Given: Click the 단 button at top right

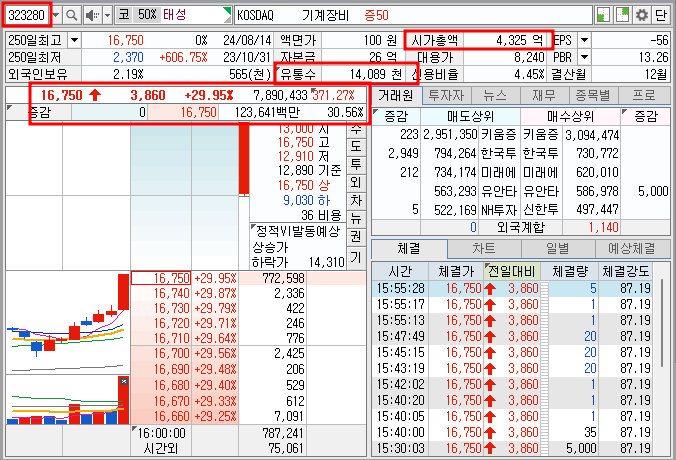Looking at the screenshot, I should pyautogui.click(x=661, y=15).
